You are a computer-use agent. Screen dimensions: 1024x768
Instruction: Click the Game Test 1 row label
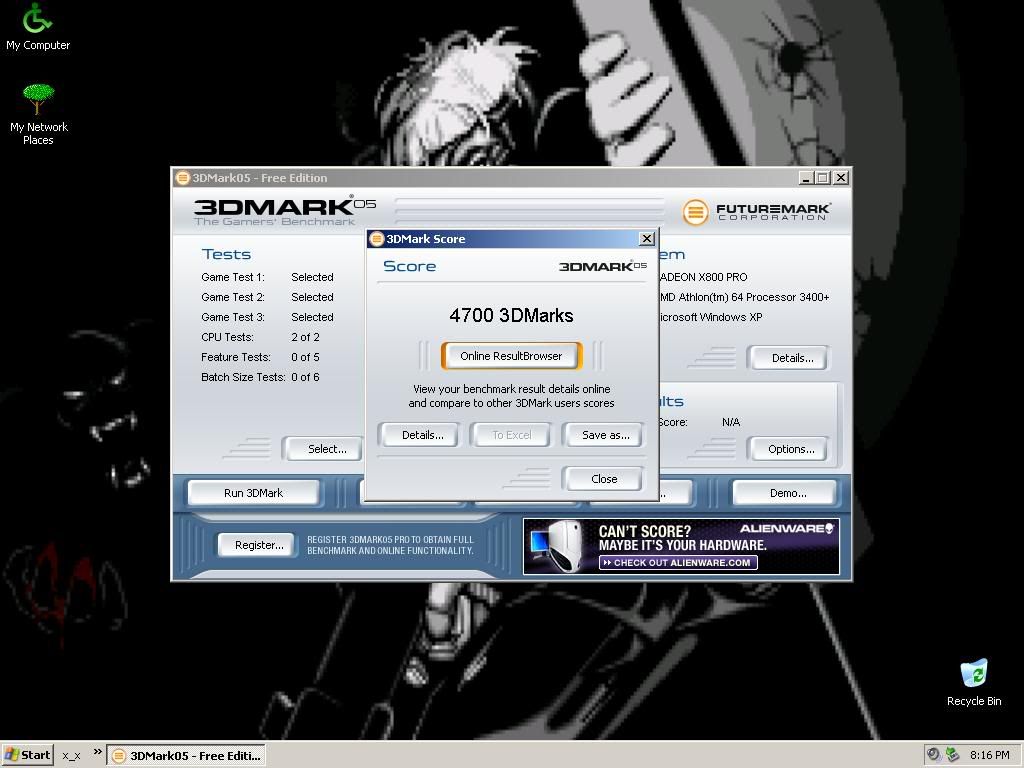pos(232,277)
